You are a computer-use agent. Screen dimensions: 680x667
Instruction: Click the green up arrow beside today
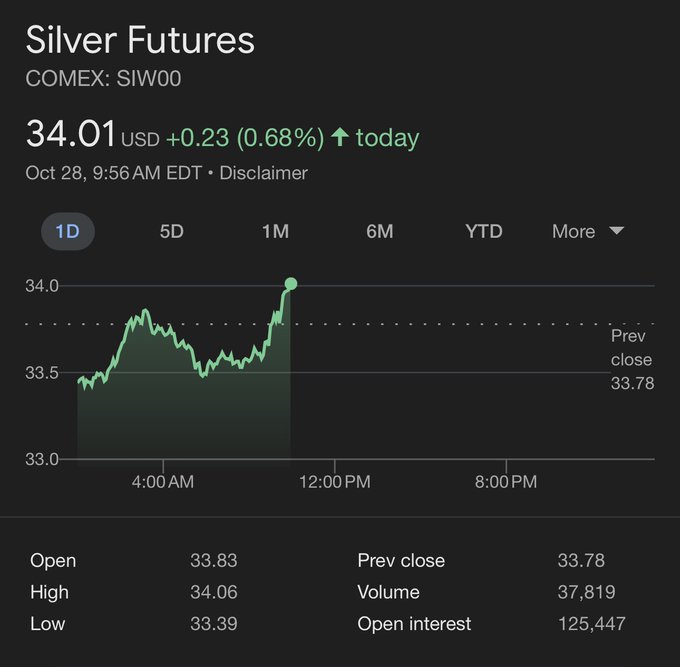(340, 138)
